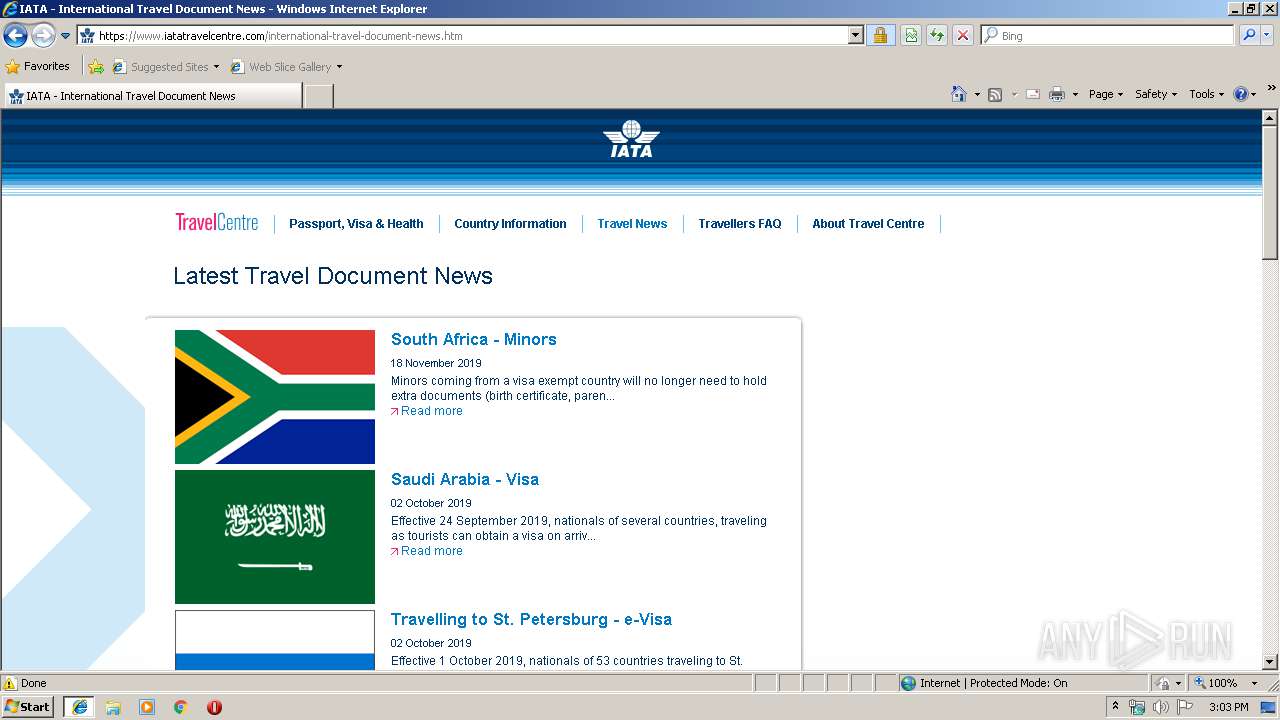Click the Russia flag thumbnail

coord(275,640)
